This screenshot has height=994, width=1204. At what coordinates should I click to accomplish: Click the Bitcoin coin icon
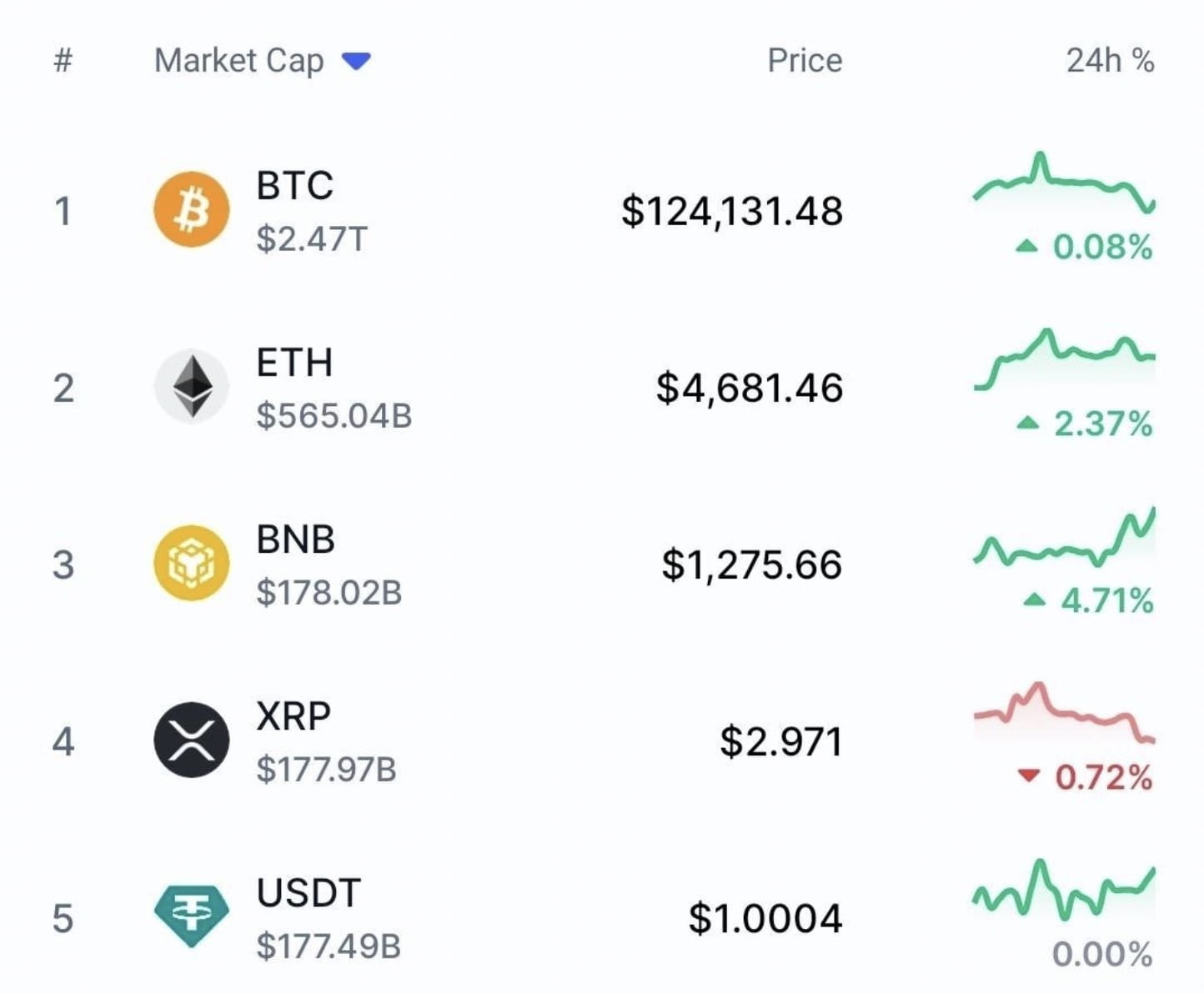tap(191, 209)
